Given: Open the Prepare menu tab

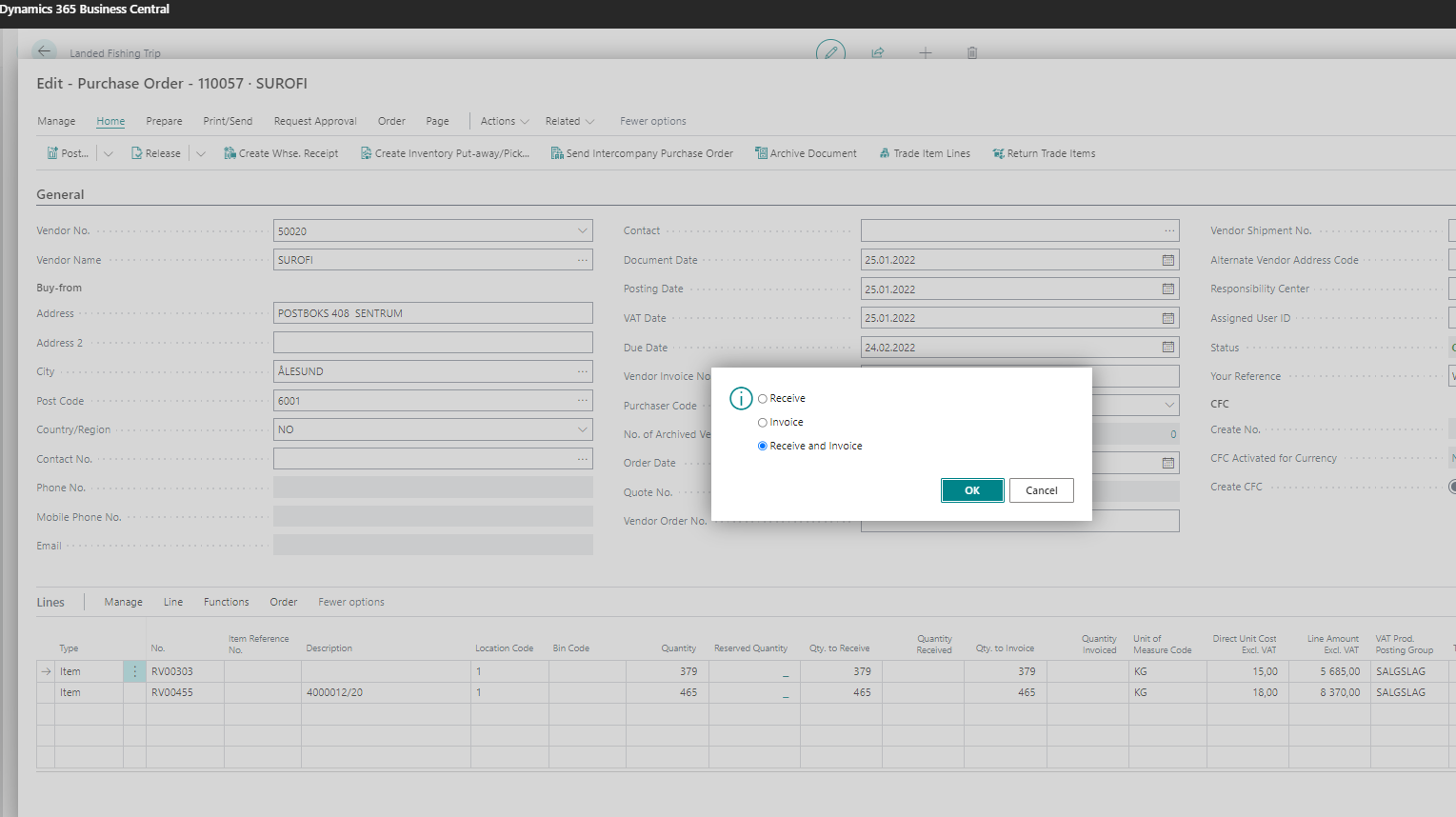Looking at the screenshot, I should coord(164,122).
